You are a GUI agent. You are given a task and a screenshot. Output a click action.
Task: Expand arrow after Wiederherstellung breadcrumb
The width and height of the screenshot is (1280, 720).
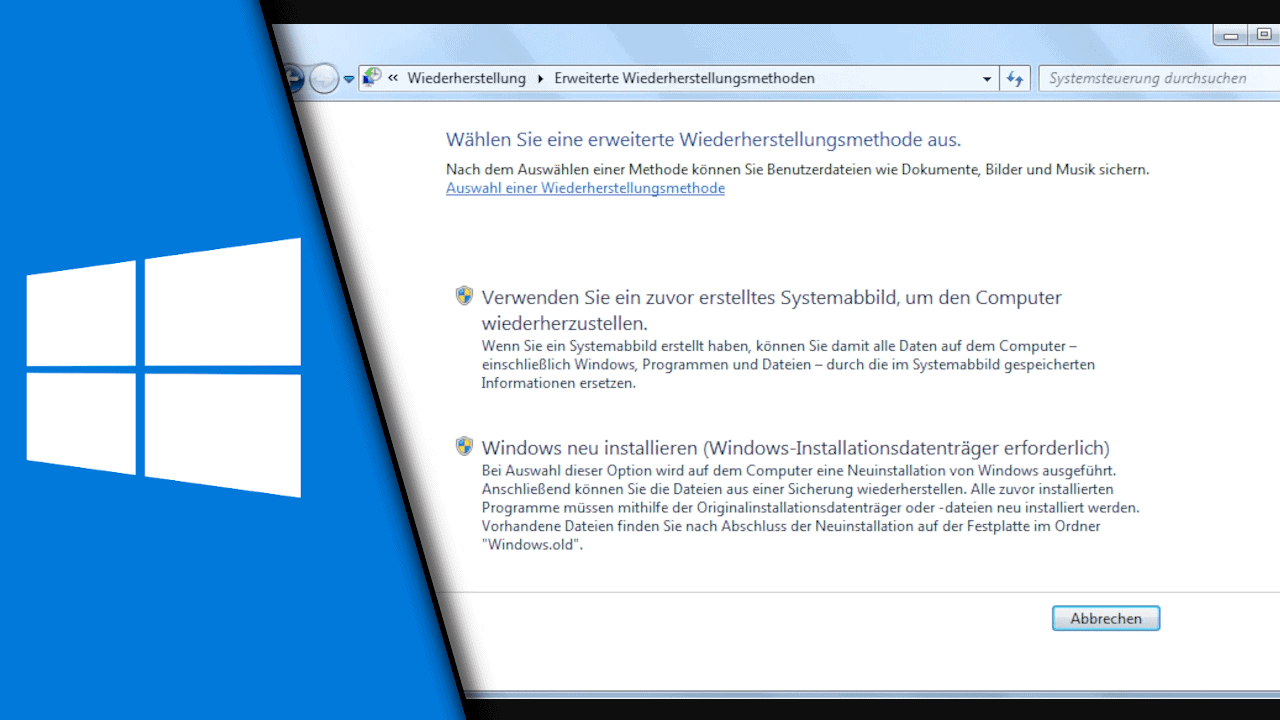541,78
